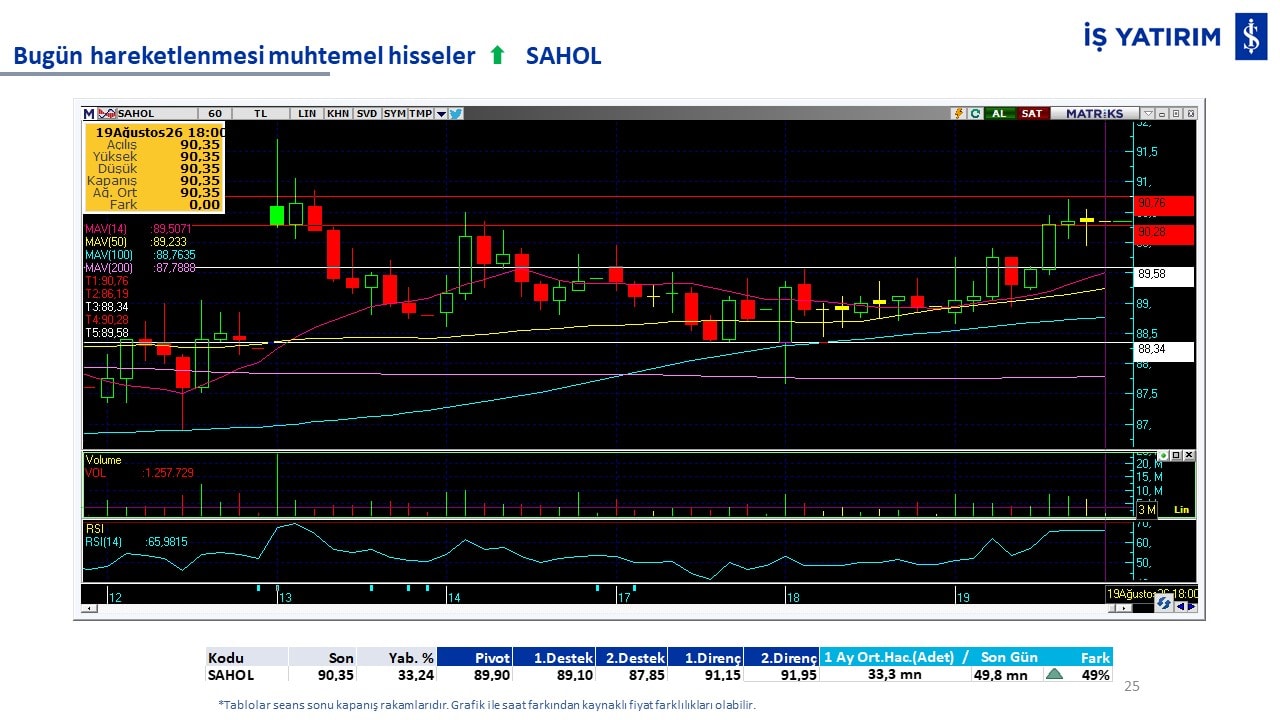
Task: Toggle the KHN toolbar button
Action: click(338, 114)
